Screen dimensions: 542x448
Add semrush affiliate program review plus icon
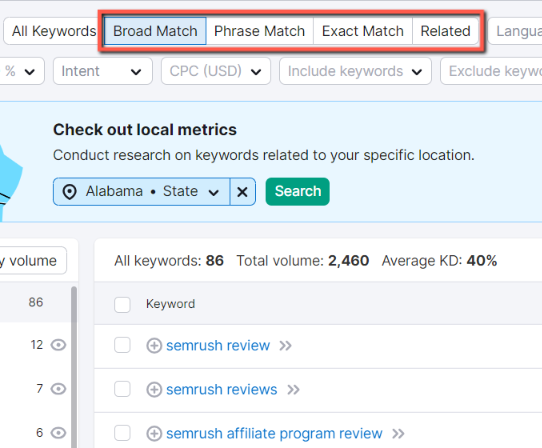(154, 433)
